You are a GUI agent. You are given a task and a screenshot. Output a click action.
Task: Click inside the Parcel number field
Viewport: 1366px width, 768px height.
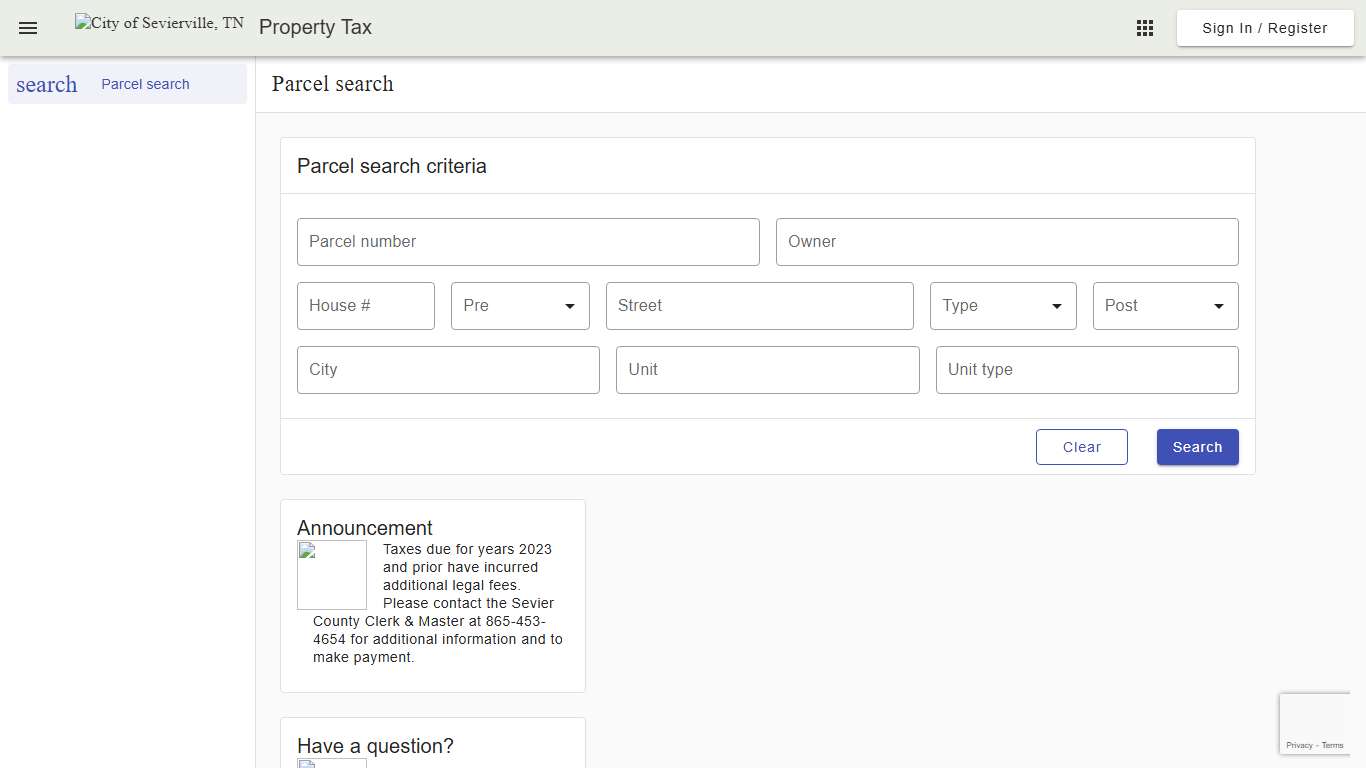coord(528,241)
